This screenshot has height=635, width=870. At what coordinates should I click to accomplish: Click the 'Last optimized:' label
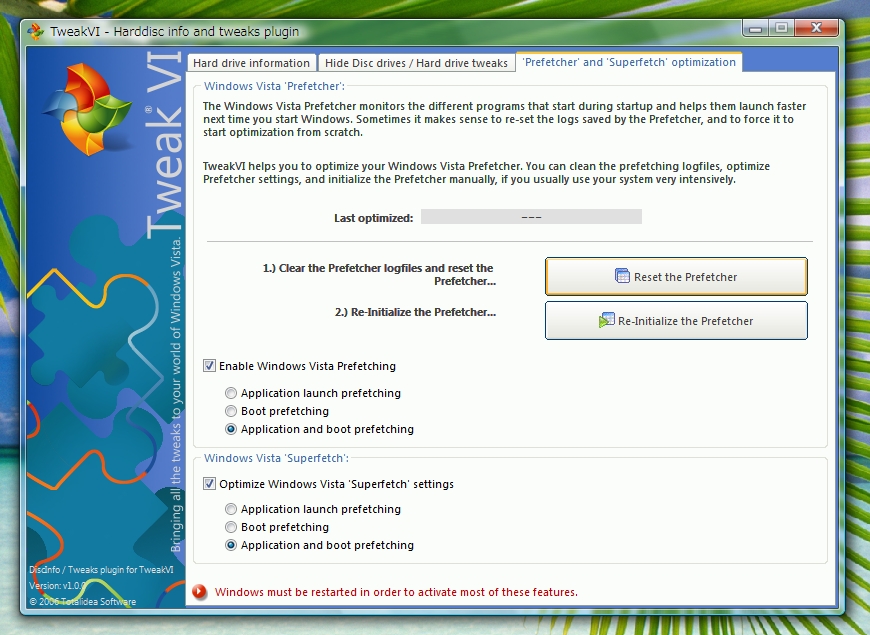pyautogui.click(x=373, y=218)
